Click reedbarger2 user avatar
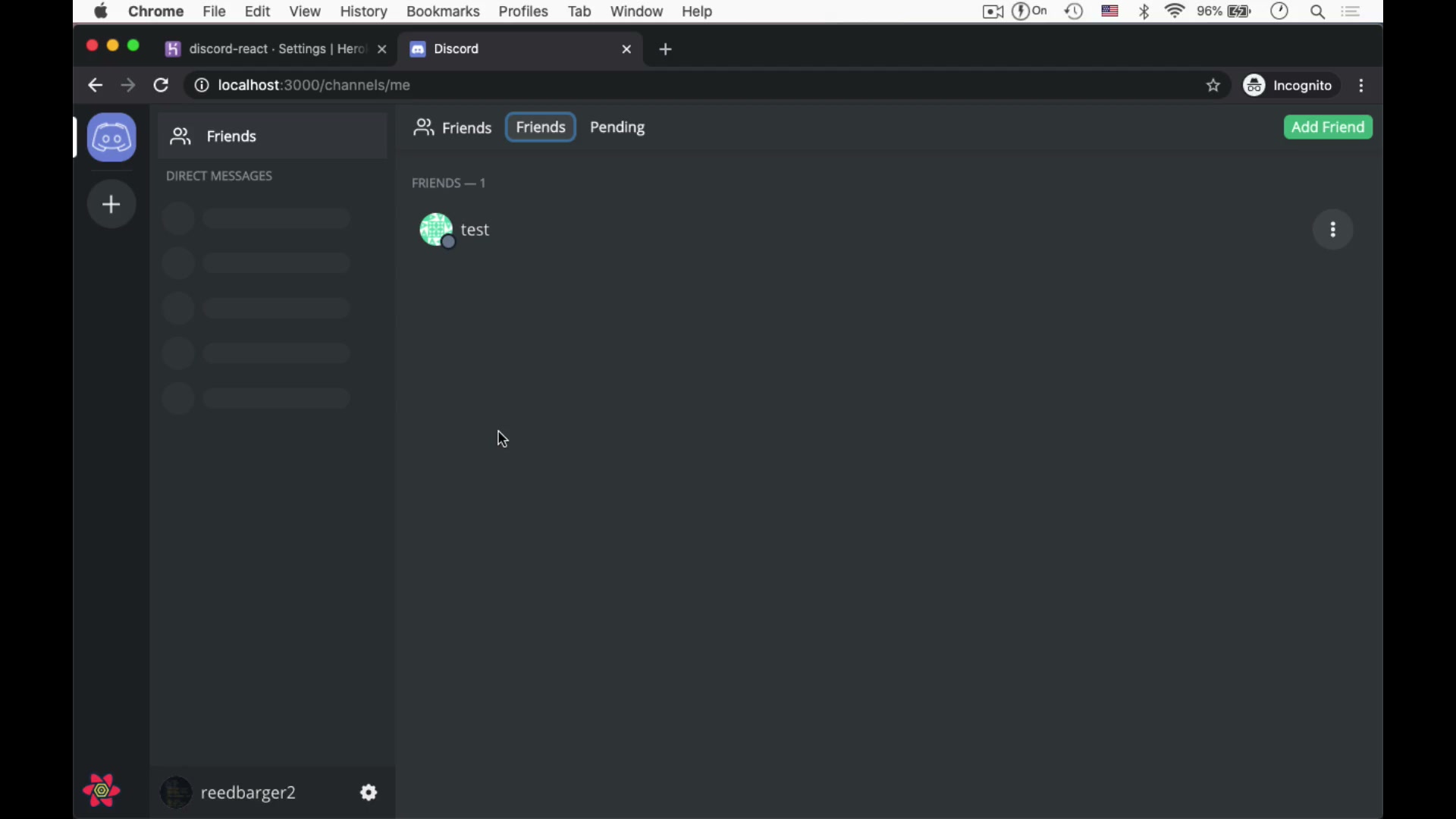This screenshot has width=1456, height=819. coord(176,792)
